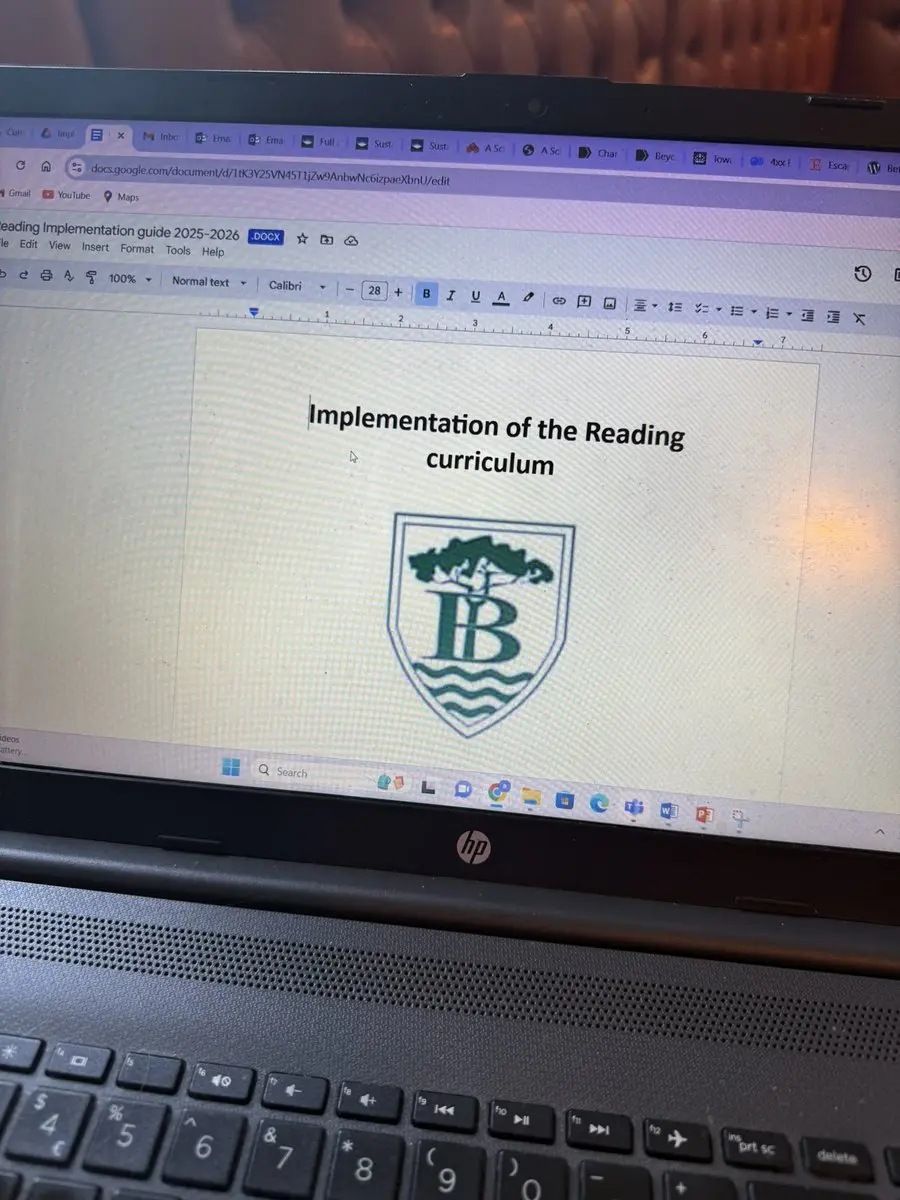Open the Format menu

coord(137,249)
